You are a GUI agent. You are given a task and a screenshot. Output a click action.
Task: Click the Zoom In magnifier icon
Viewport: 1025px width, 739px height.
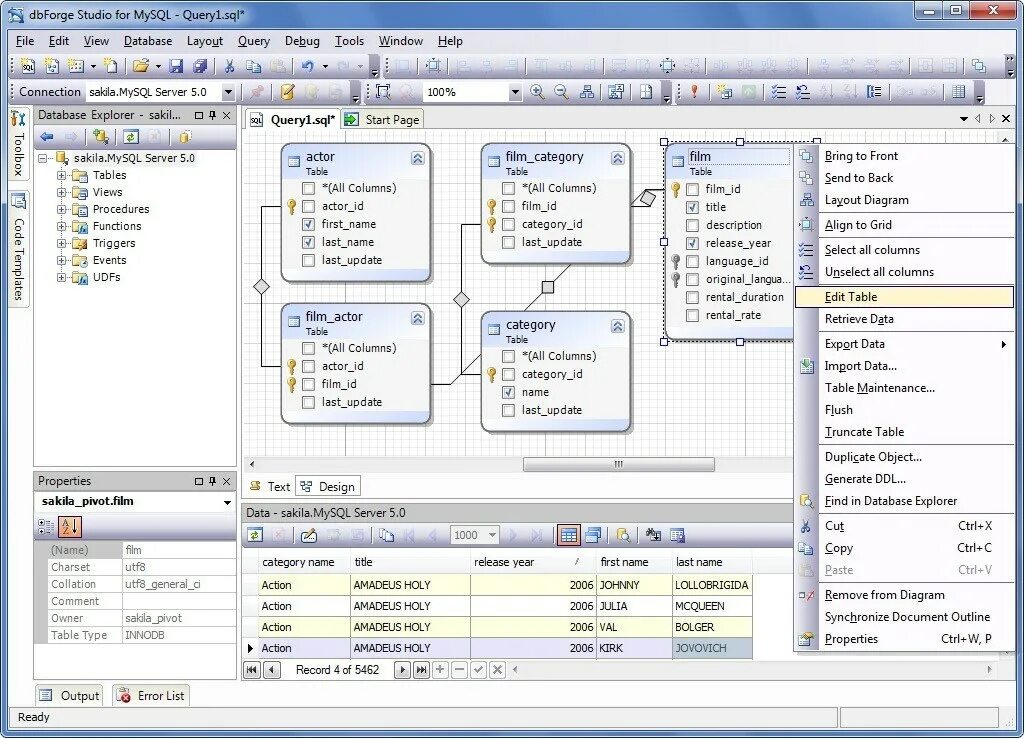[x=537, y=92]
